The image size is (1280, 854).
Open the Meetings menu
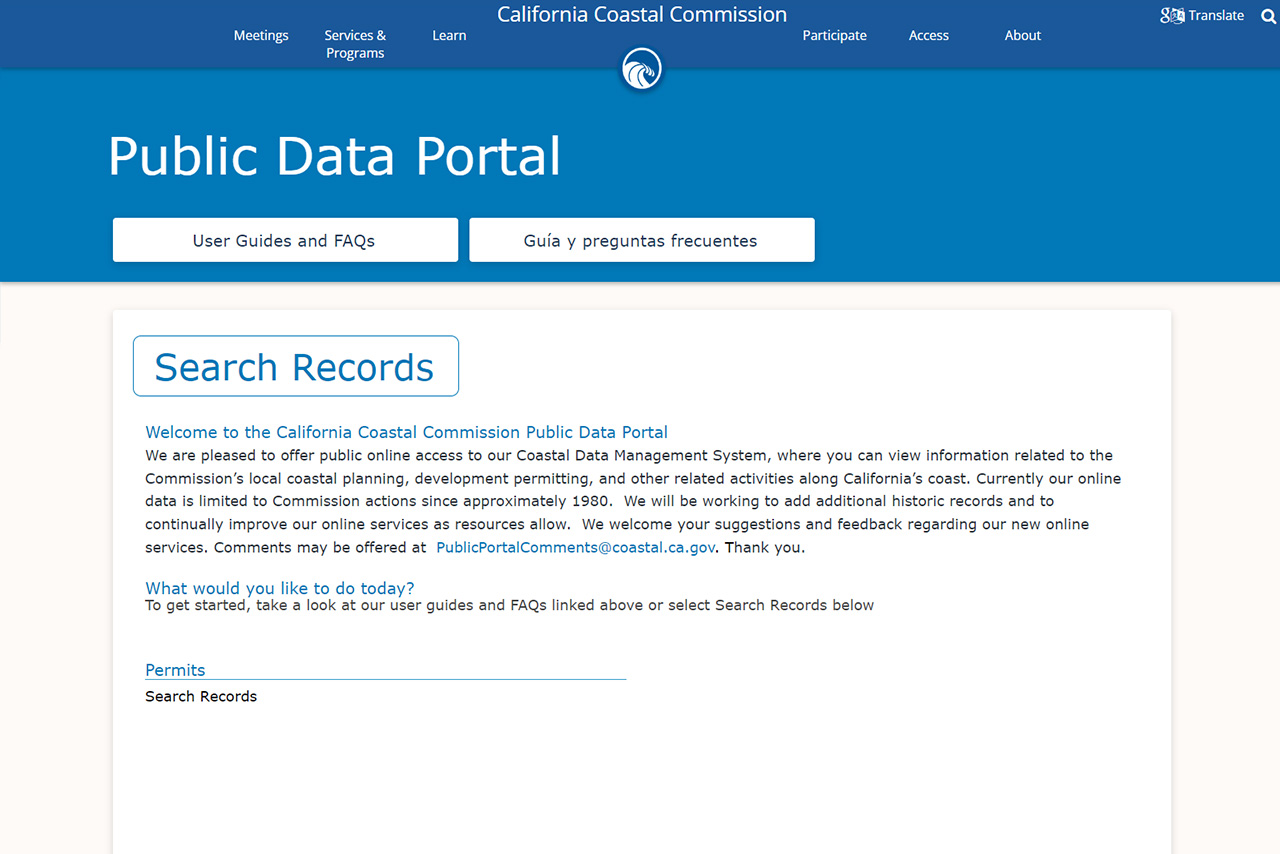[x=261, y=35]
